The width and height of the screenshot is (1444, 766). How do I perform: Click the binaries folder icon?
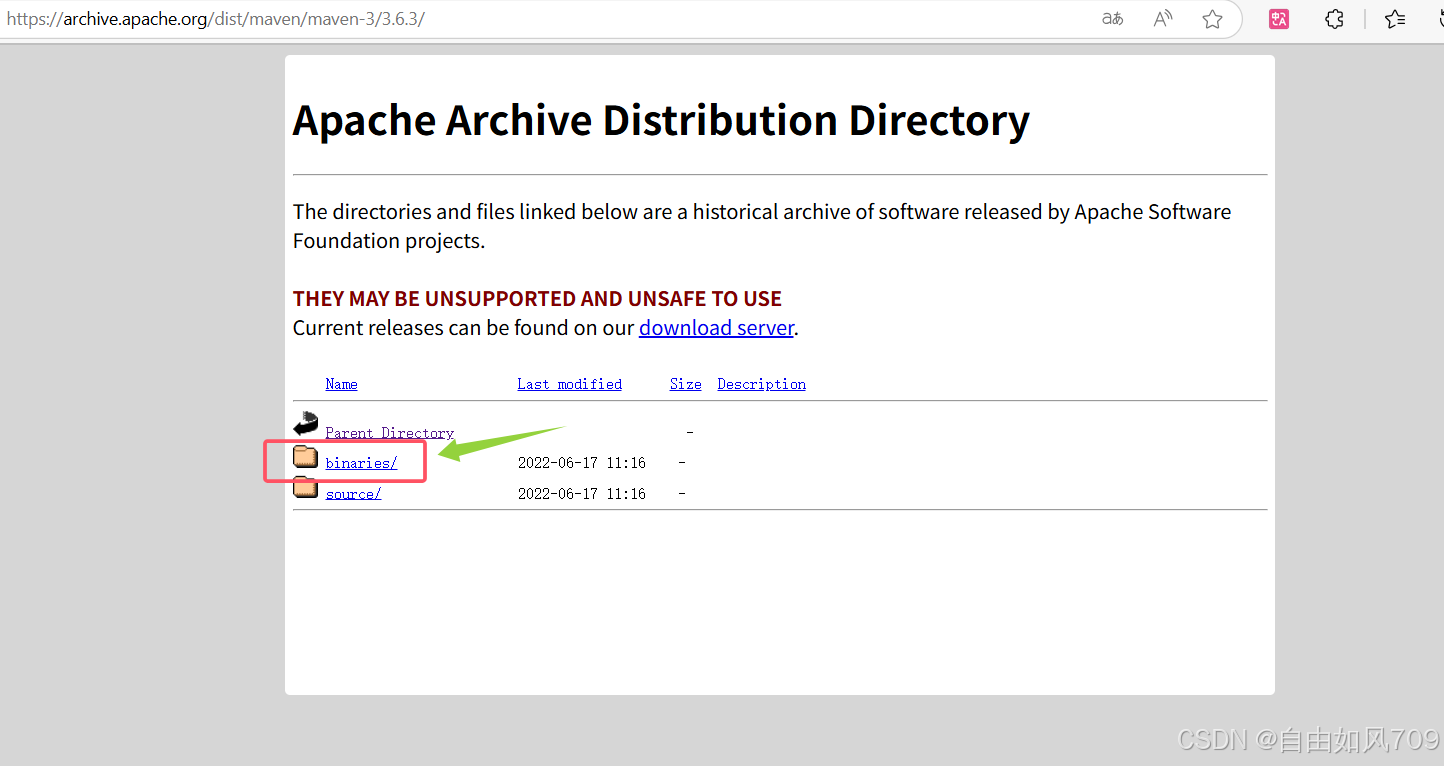(x=305, y=457)
